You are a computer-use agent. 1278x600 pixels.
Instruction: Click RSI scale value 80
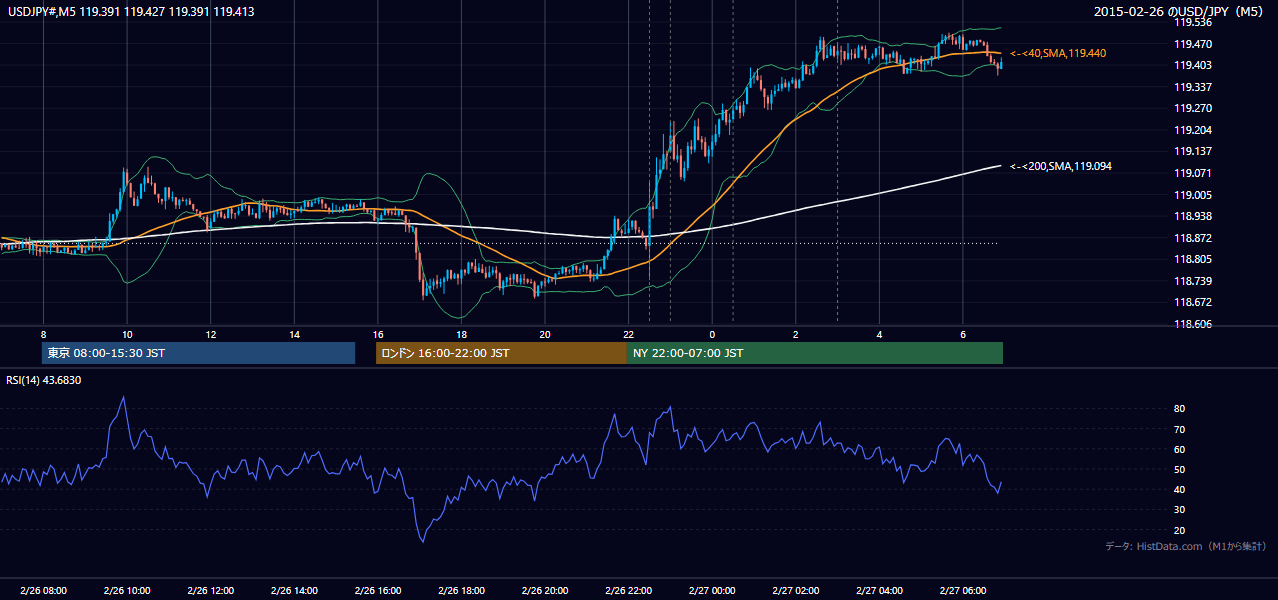click(x=1180, y=409)
